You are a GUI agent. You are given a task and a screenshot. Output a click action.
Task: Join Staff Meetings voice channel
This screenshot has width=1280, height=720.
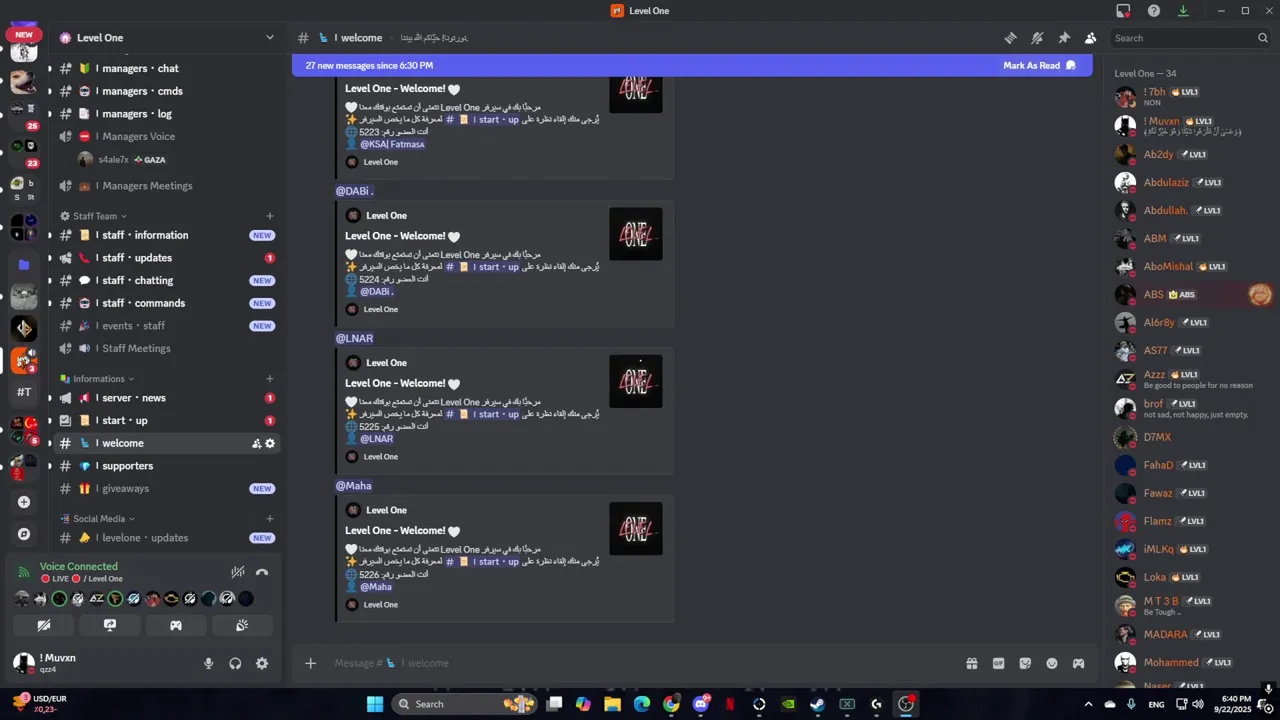click(166, 349)
